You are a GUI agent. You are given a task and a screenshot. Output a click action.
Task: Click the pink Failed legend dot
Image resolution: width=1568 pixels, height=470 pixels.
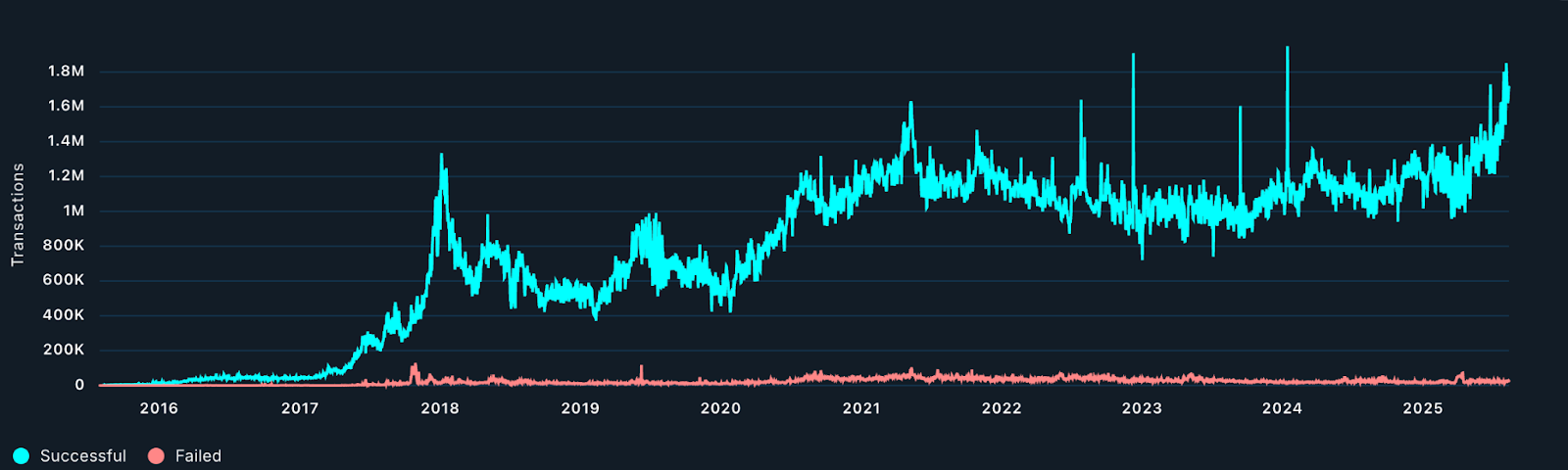[x=155, y=455]
